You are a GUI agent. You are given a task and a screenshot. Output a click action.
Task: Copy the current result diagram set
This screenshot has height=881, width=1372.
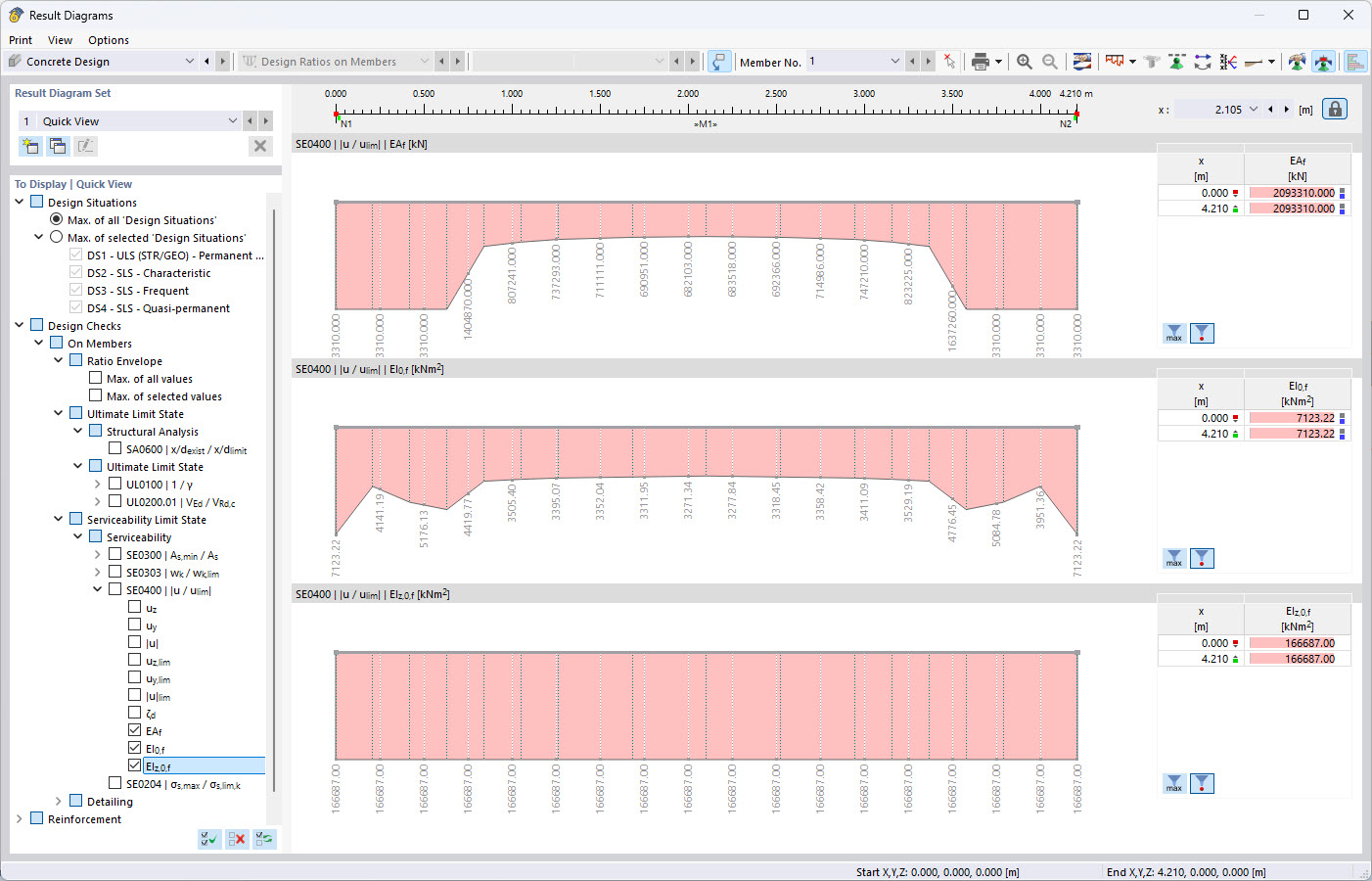point(58,145)
